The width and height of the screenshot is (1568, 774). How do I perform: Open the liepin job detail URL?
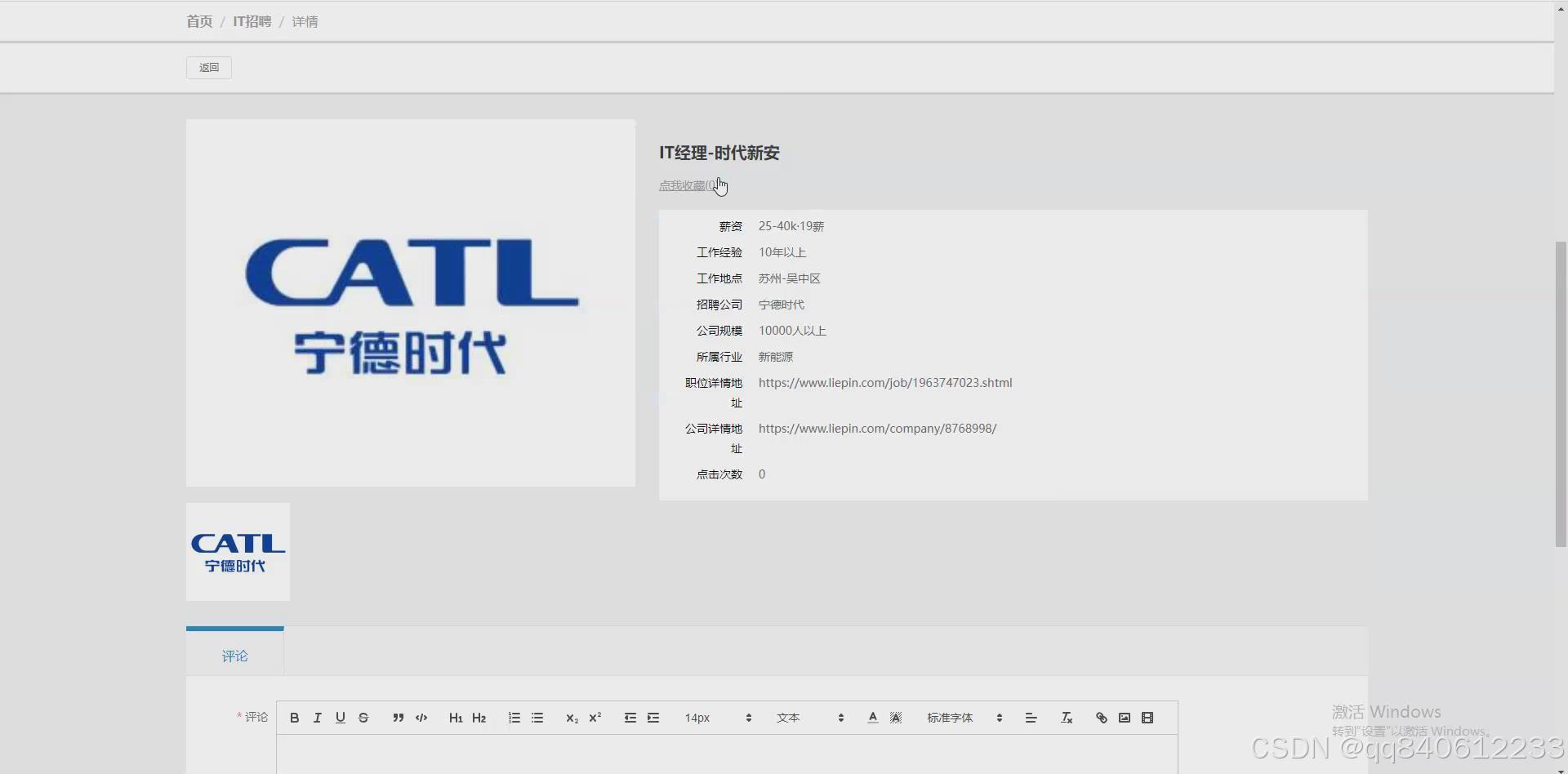885,383
